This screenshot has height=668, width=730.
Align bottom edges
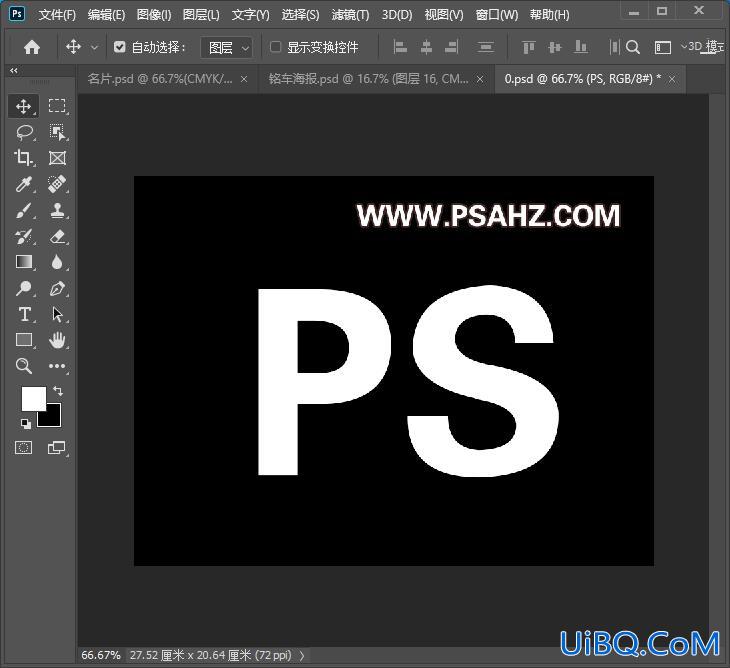point(581,47)
